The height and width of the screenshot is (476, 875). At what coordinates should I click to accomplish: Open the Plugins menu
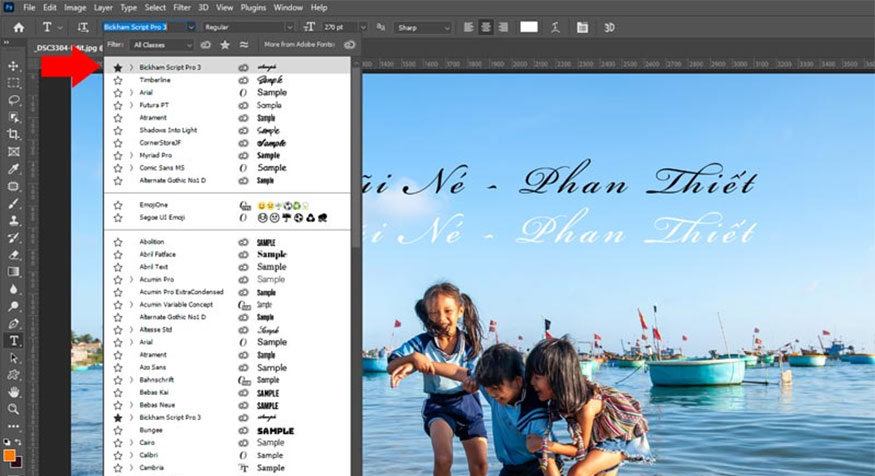coord(254,7)
